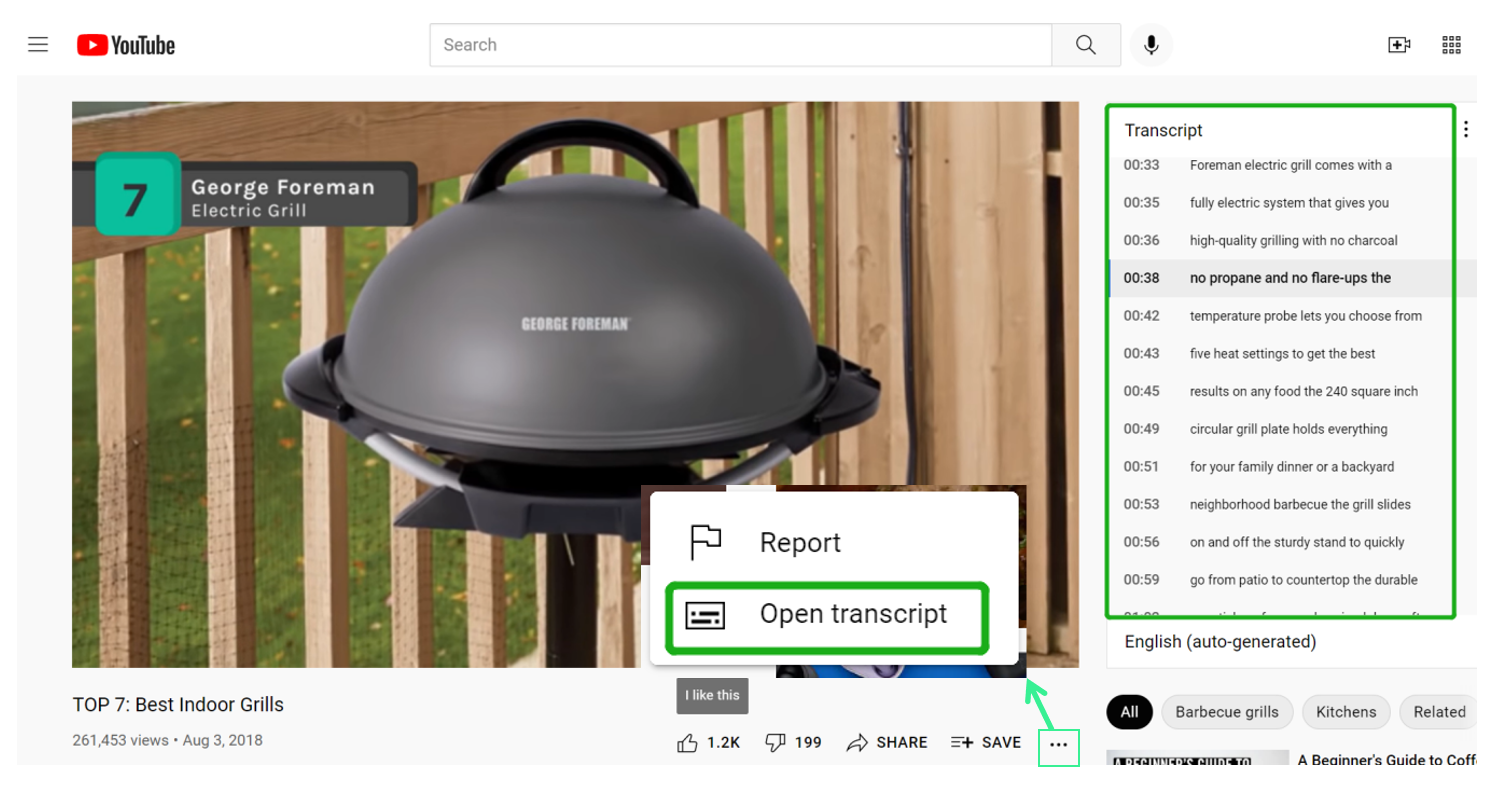Image resolution: width=1492 pixels, height=785 pixels.
Task: Open transcript panel options kebab menu
Action: pyautogui.click(x=1466, y=129)
